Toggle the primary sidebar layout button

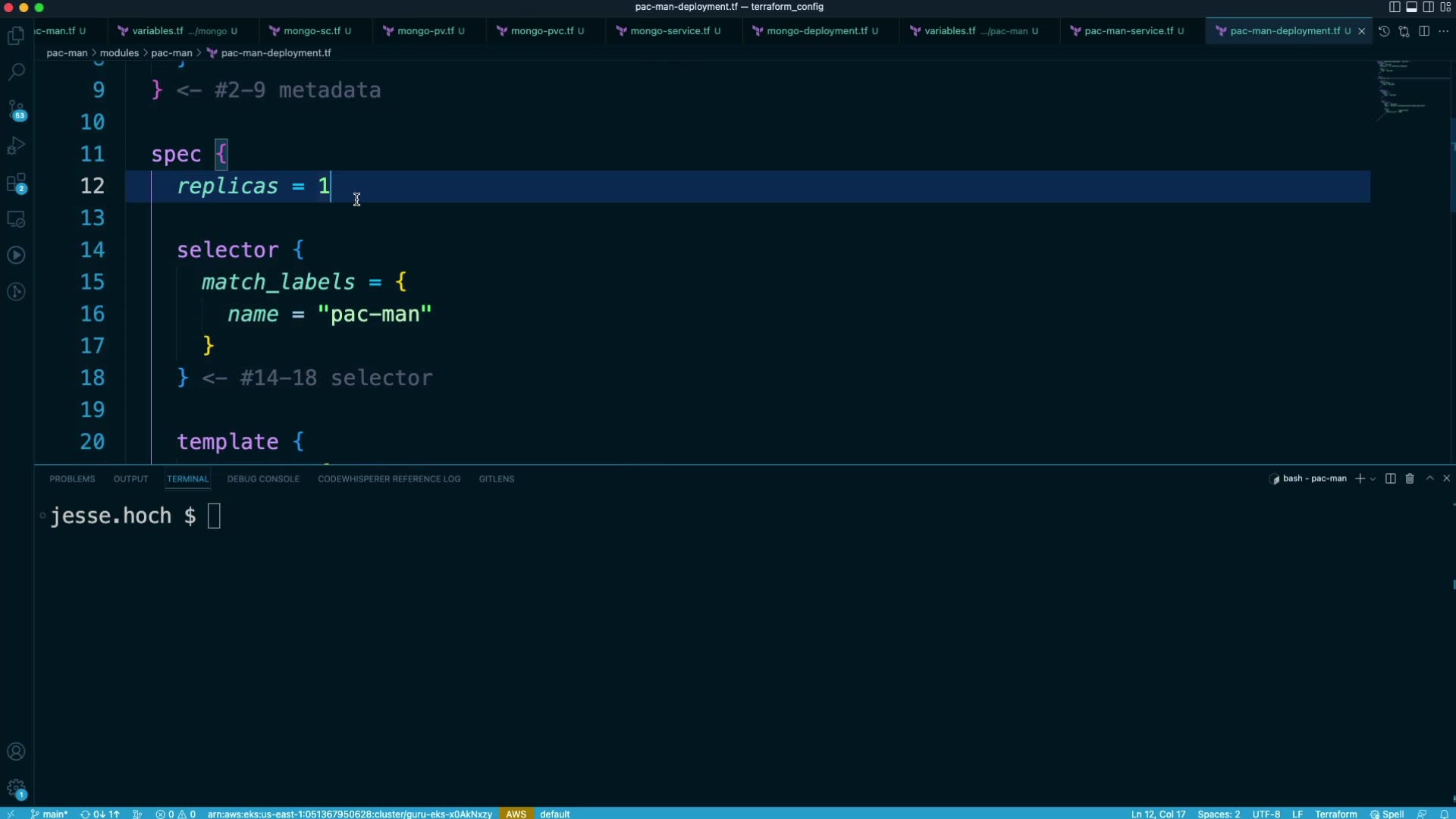tap(1395, 7)
